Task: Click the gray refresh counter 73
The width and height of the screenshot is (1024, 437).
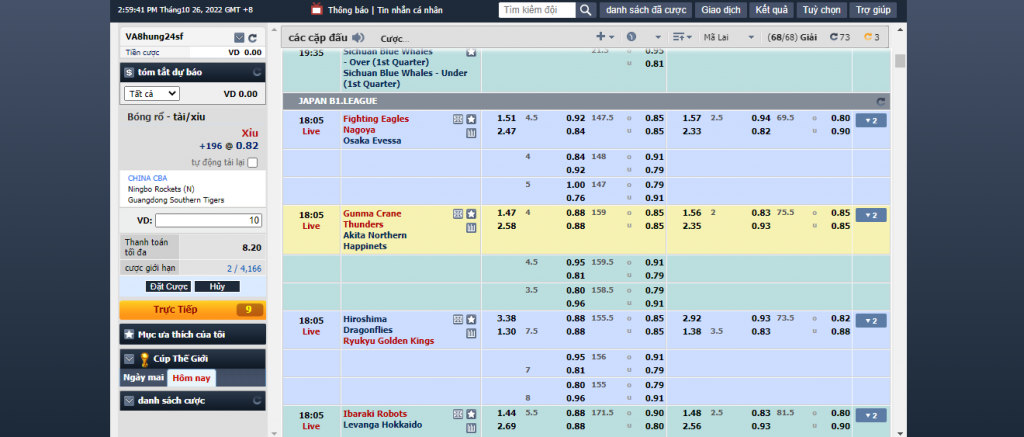Action: point(840,37)
